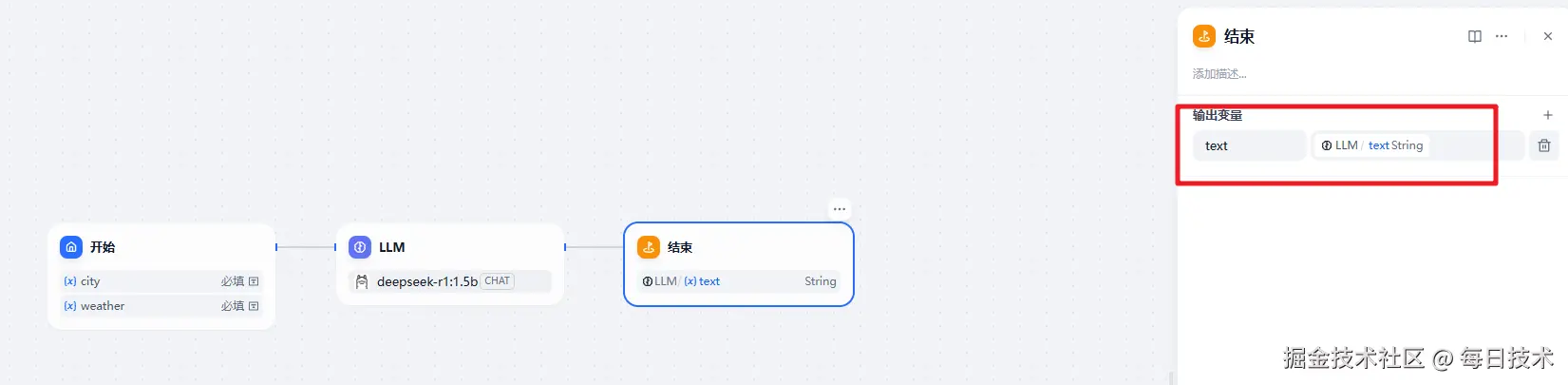Select the deepseek-r1:1.5b model row
The width and height of the screenshot is (1568, 385).
[x=450, y=281]
